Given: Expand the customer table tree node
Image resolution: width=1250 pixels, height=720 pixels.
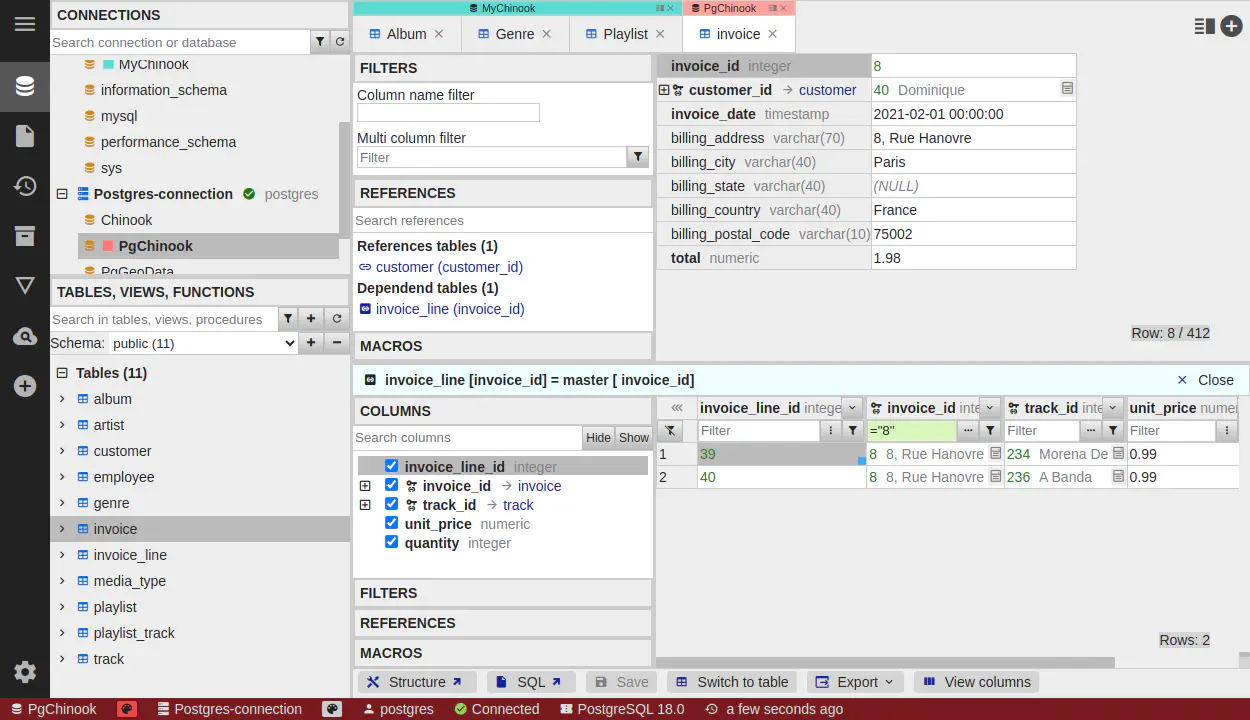Looking at the screenshot, I should pos(62,451).
